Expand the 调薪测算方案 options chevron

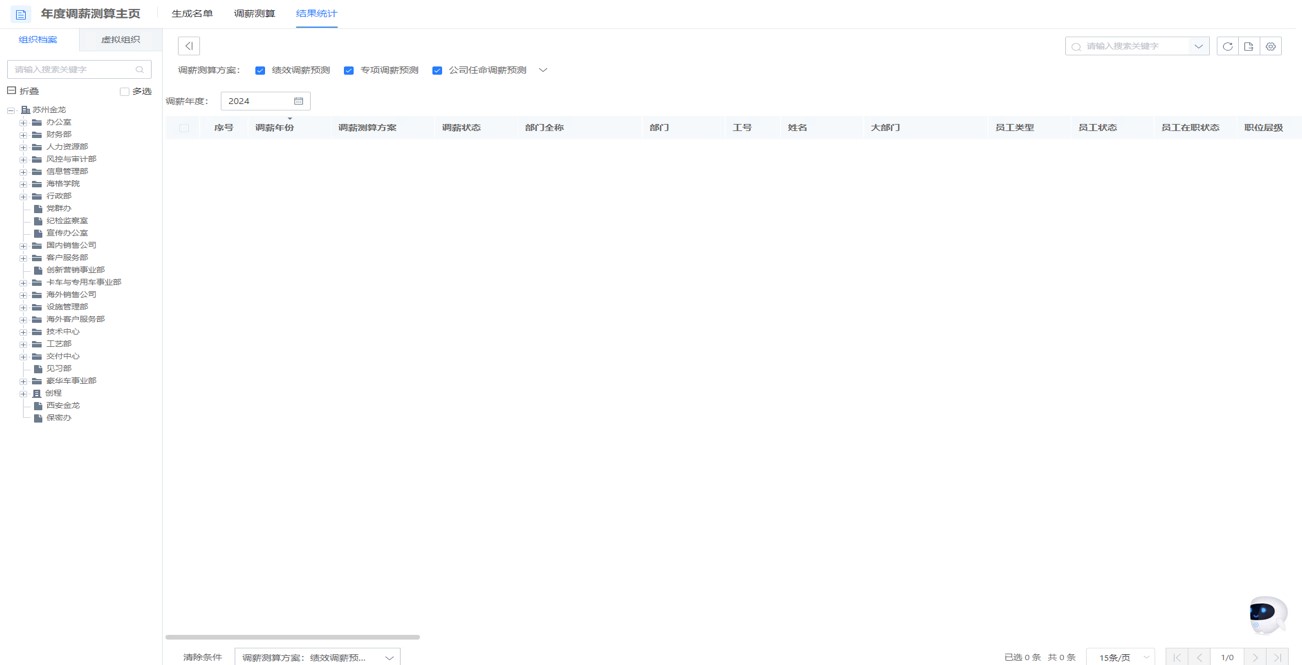tap(543, 71)
